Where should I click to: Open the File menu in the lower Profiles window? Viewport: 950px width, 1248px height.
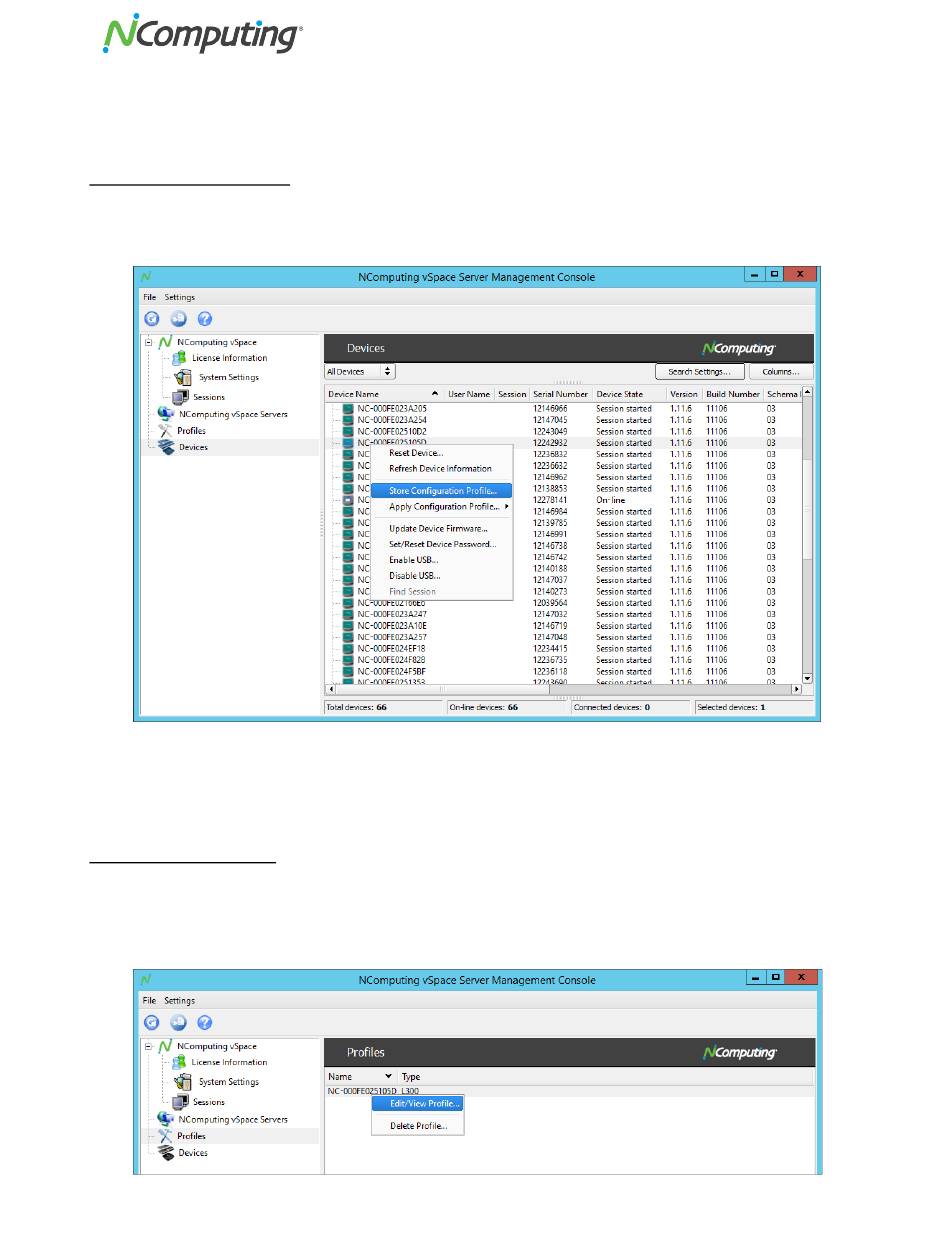coord(149,1000)
